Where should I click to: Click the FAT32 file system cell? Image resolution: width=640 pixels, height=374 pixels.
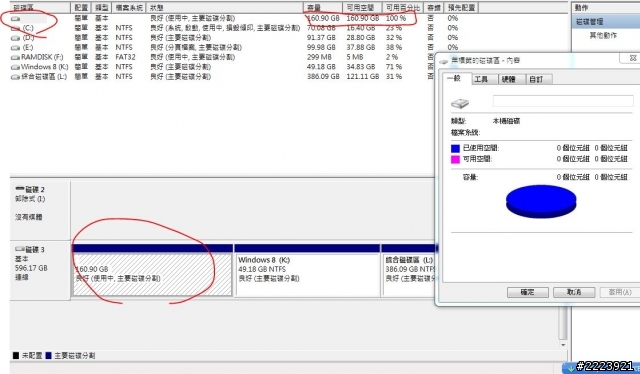tap(125, 57)
